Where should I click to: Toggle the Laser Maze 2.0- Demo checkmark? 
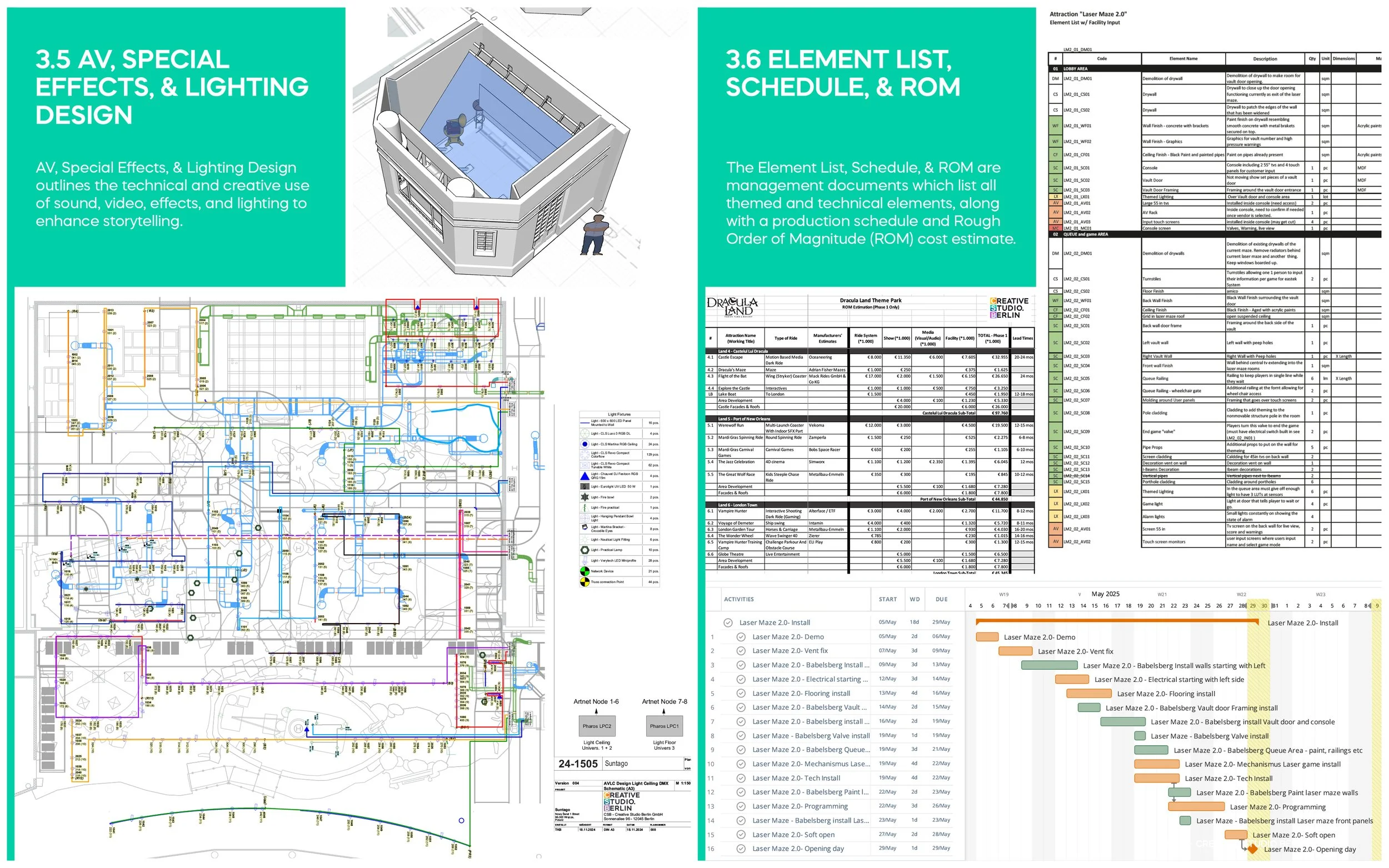(741, 636)
